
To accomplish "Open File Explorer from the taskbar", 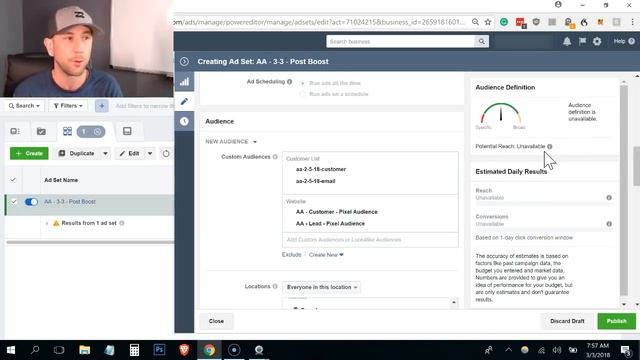I will tap(84, 350).
